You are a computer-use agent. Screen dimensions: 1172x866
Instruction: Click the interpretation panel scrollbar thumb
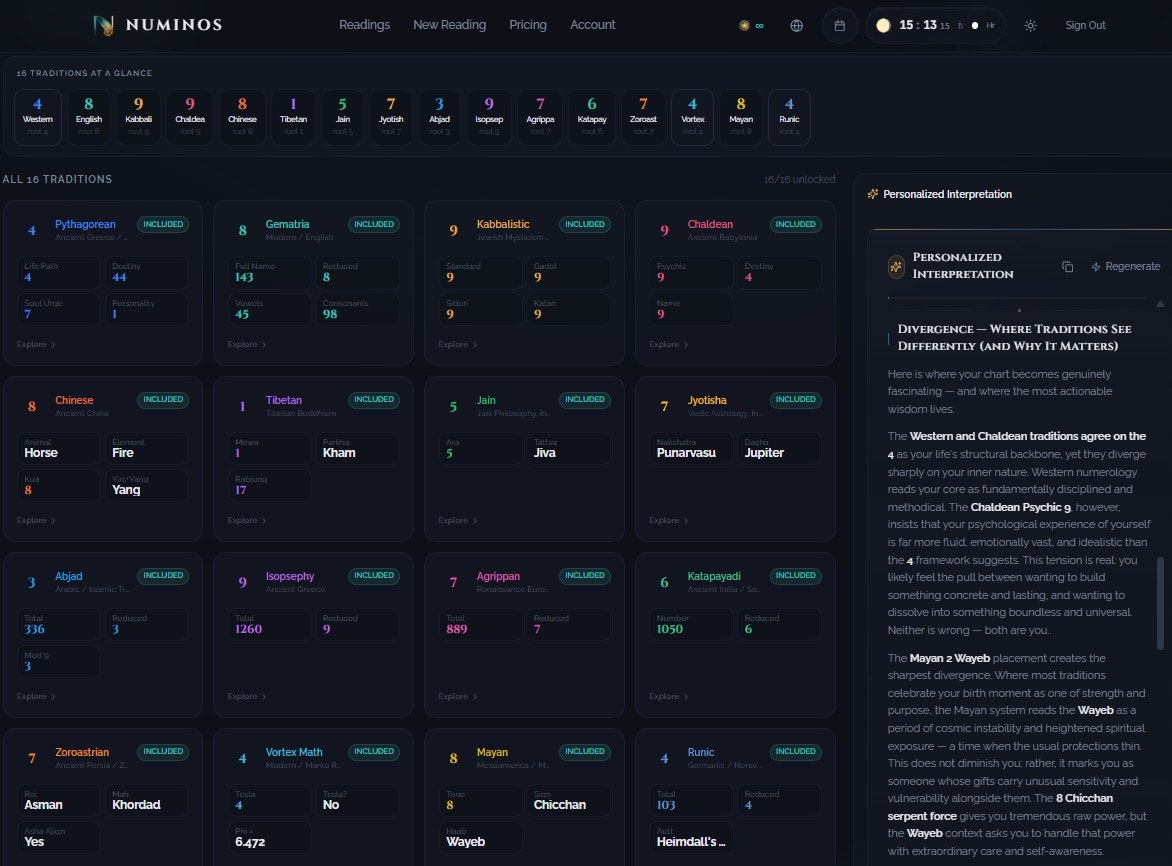tap(1160, 603)
